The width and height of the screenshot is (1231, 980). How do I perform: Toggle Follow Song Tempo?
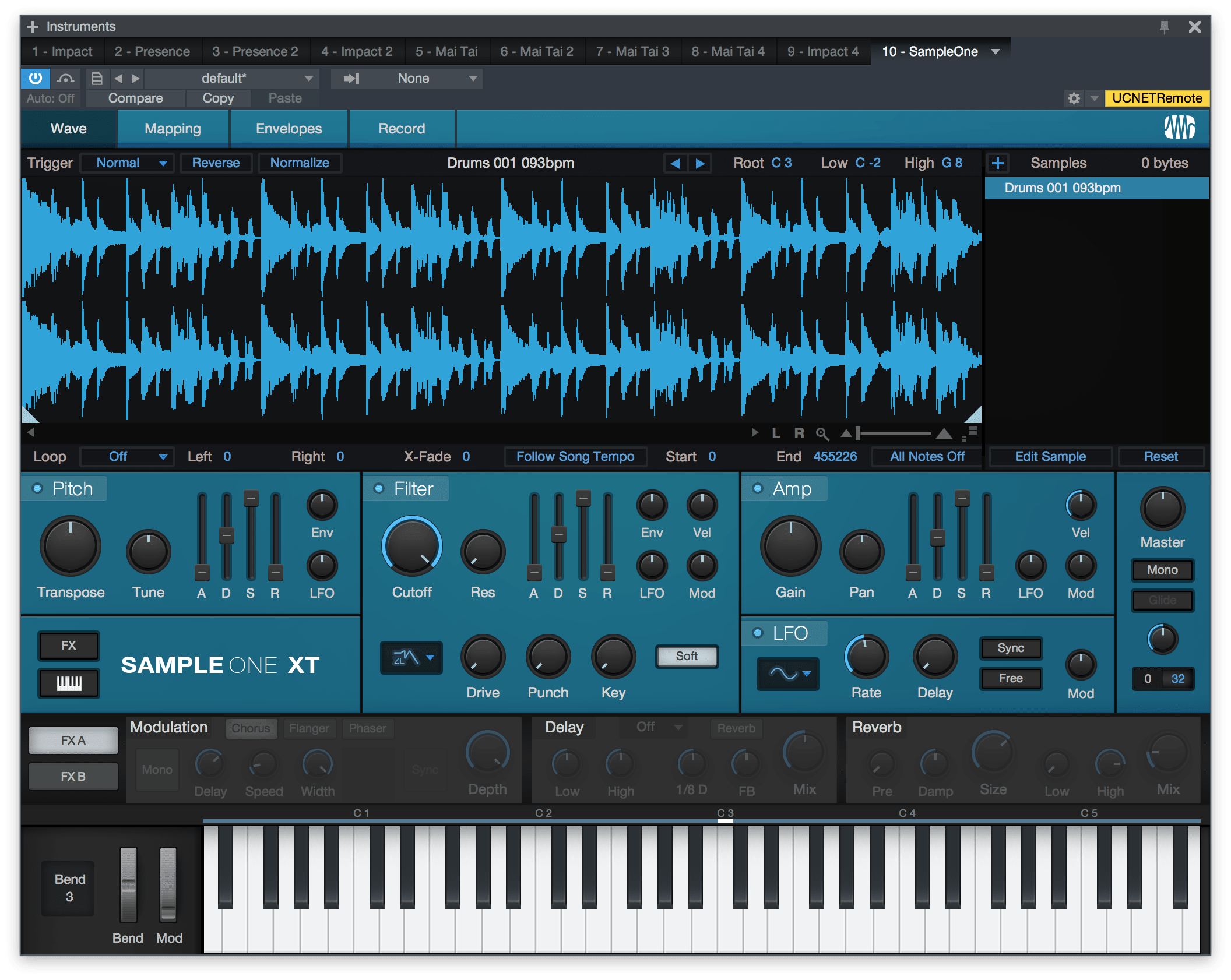575,456
